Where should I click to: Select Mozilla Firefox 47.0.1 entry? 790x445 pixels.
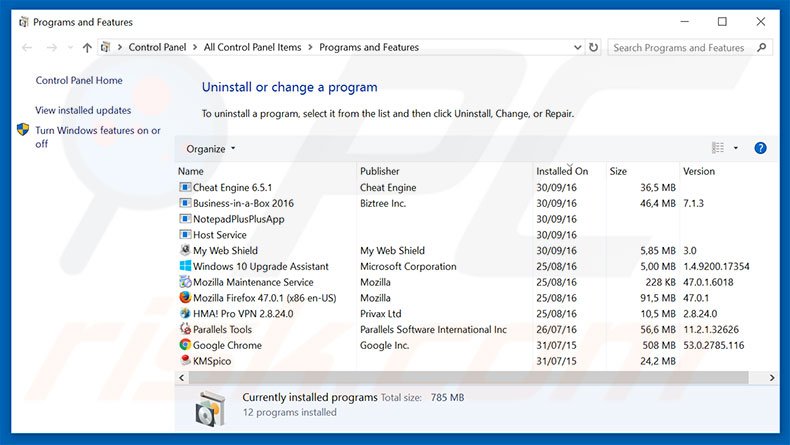(265, 297)
